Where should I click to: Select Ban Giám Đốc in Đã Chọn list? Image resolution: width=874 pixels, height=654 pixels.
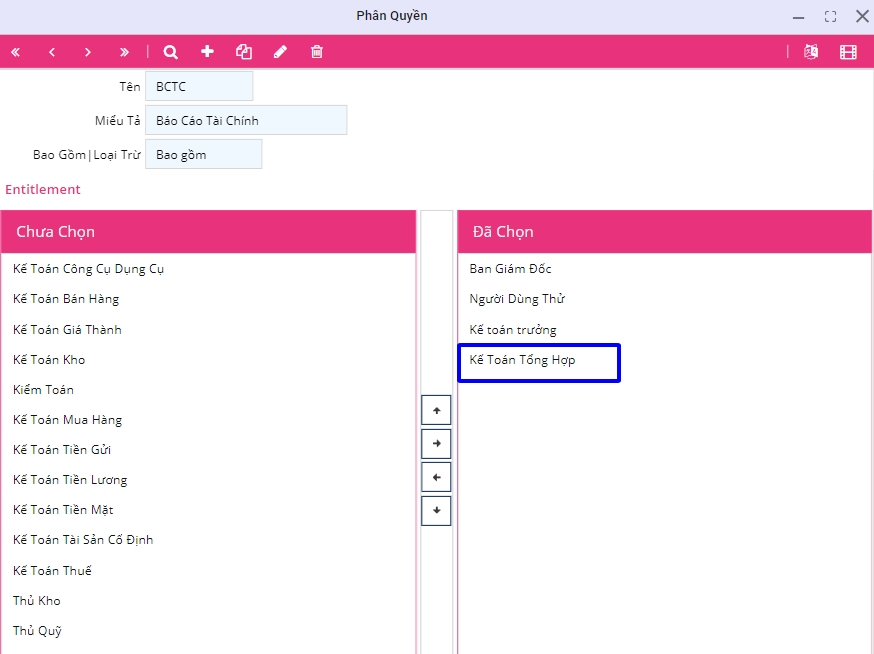coord(510,269)
